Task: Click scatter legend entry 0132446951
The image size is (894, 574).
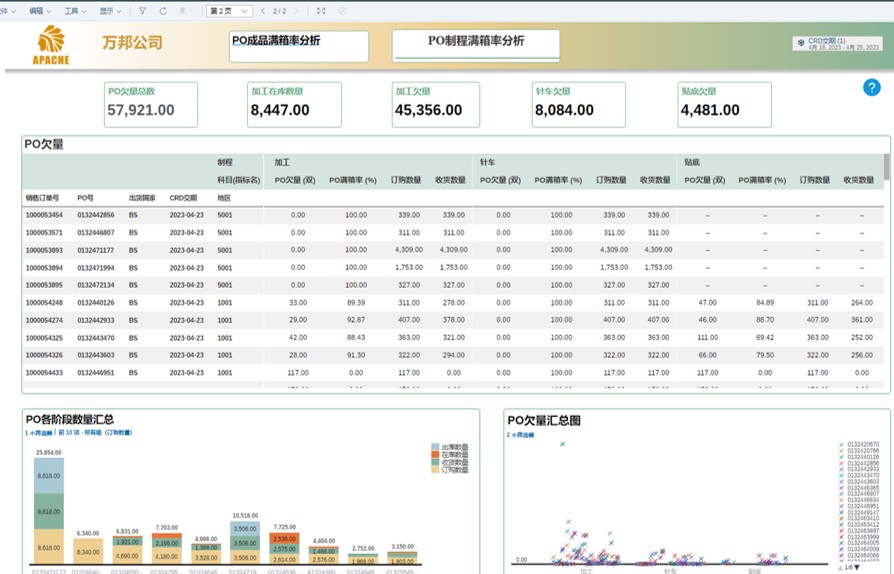Action: [x=859, y=506]
